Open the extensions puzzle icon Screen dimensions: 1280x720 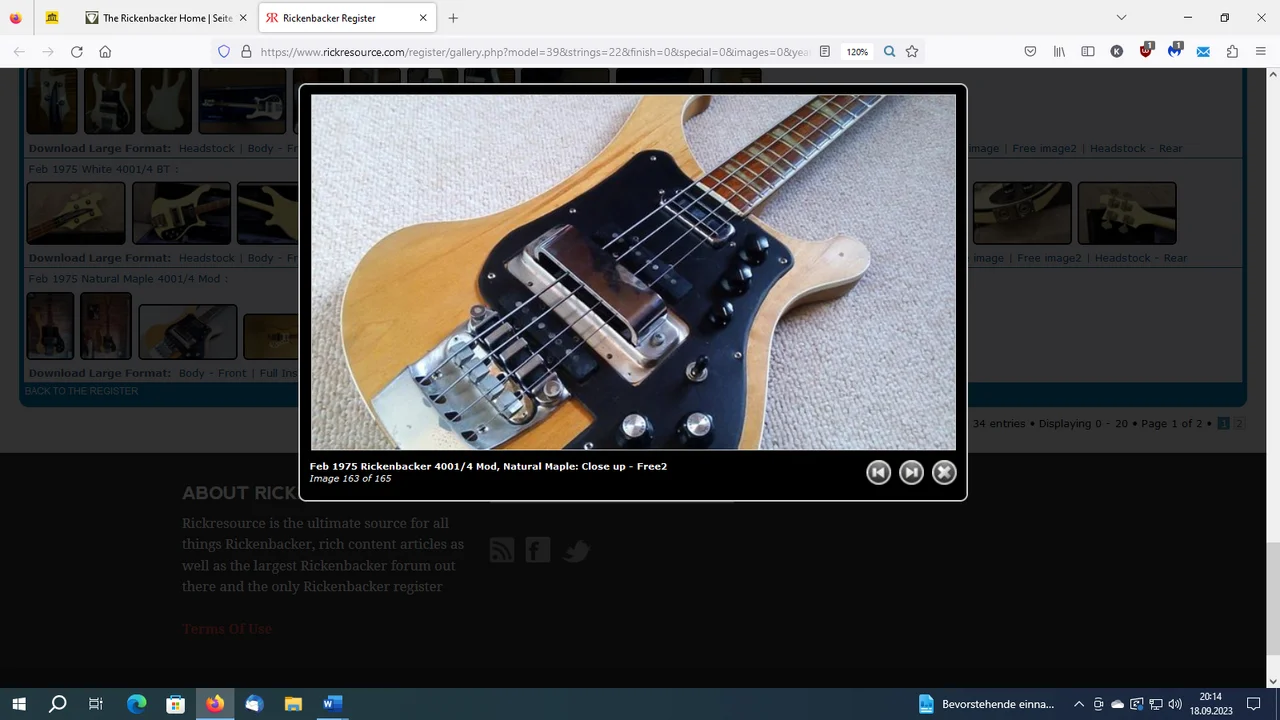(1232, 52)
